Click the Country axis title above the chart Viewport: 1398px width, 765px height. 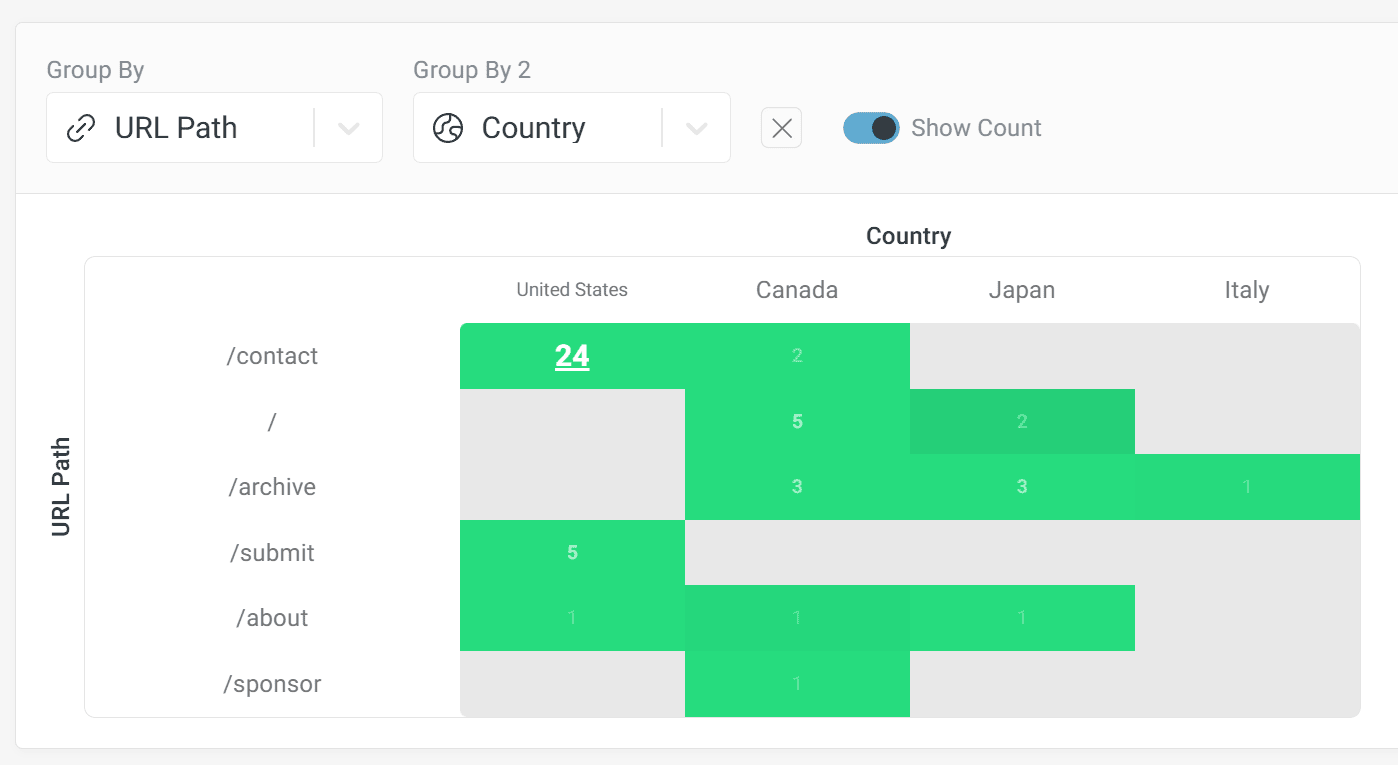pyautogui.click(x=908, y=236)
